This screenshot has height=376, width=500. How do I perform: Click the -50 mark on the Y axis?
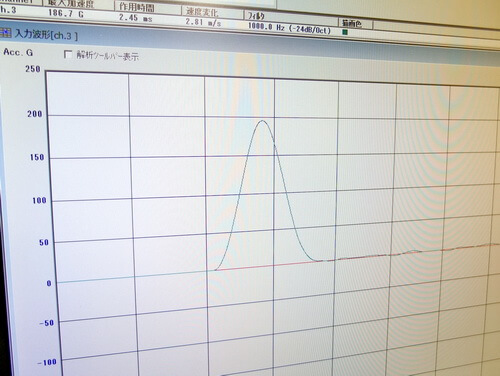click(46, 323)
